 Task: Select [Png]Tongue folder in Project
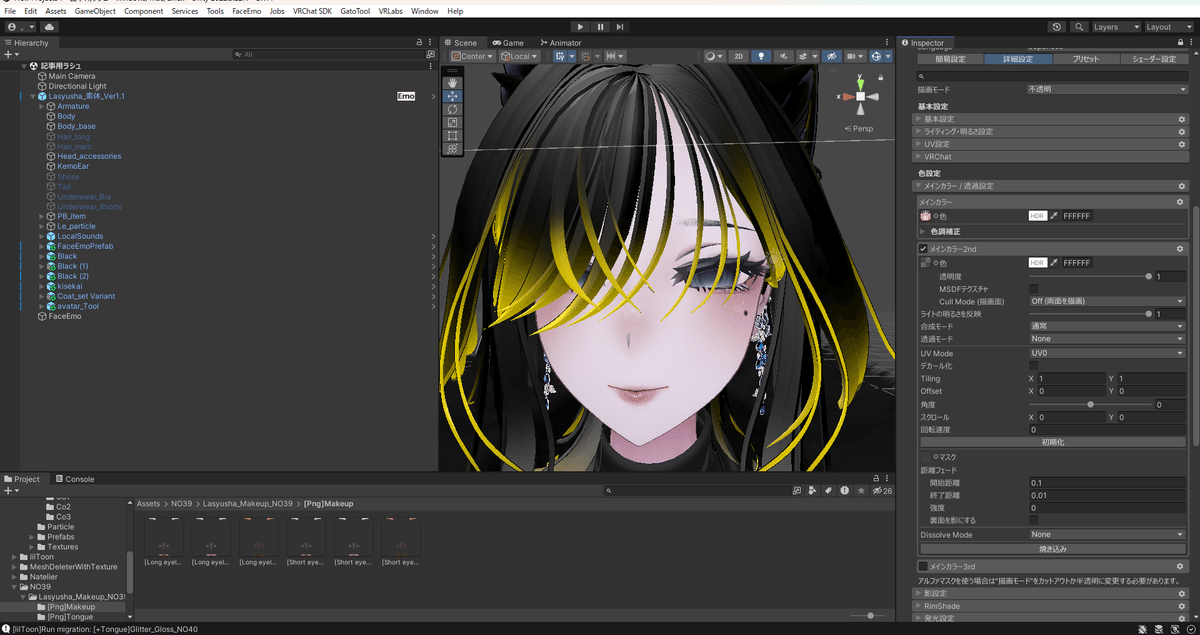point(70,617)
